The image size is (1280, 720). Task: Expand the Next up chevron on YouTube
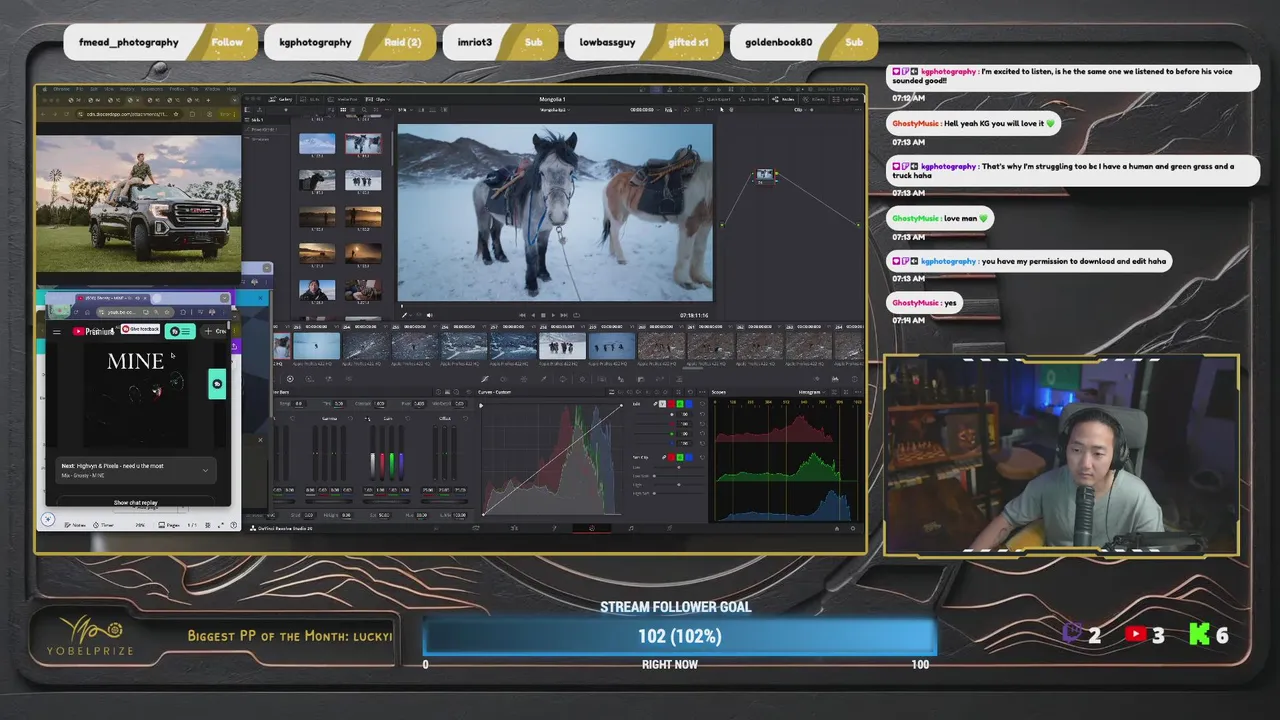(x=205, y=470)
